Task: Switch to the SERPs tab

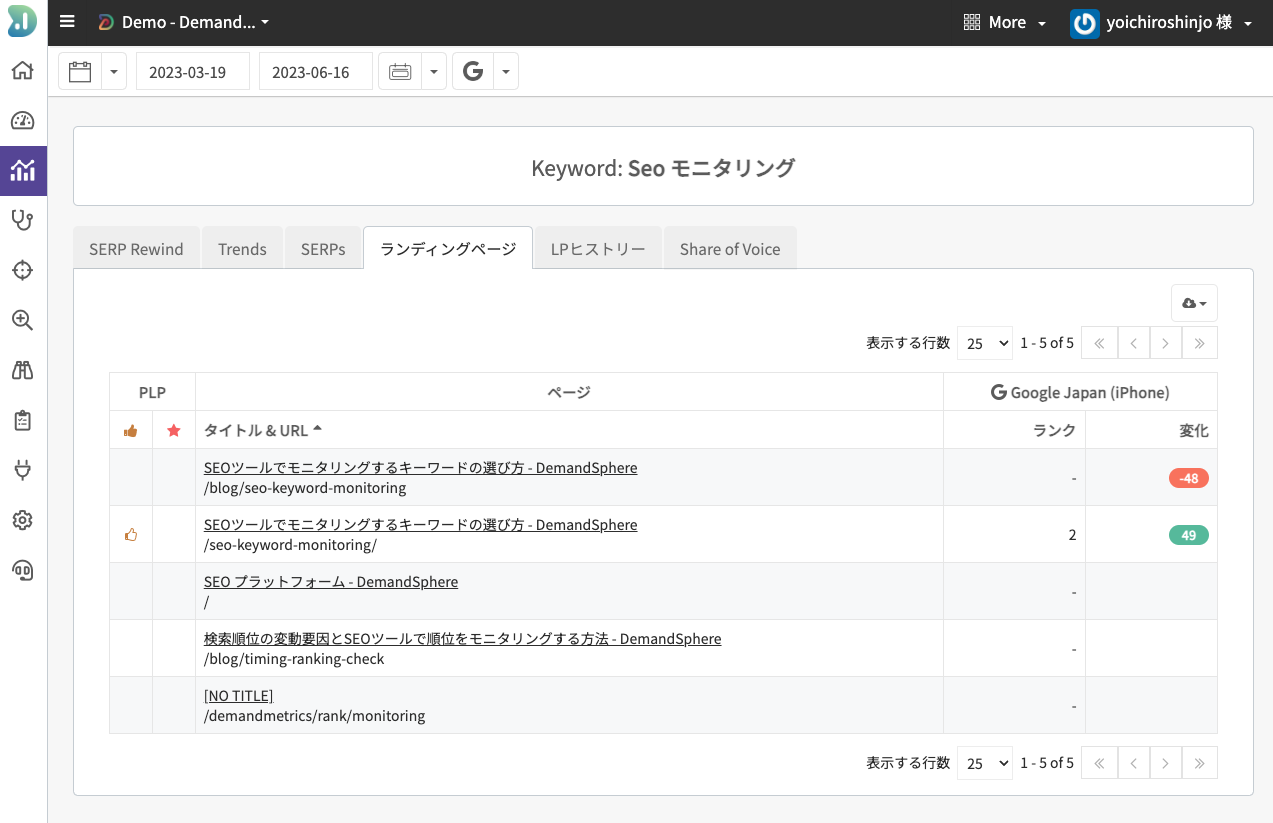Action: [x=323, y=249]
